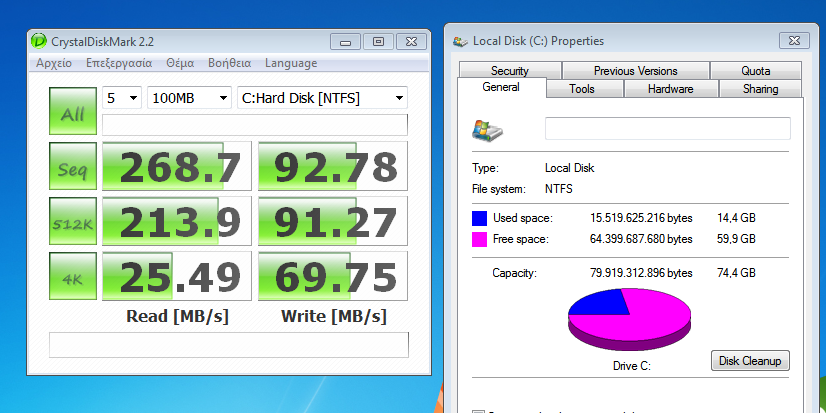Click the 512K write result 91.27
This screenshot has height=413, width=826.
click(333, 221)
